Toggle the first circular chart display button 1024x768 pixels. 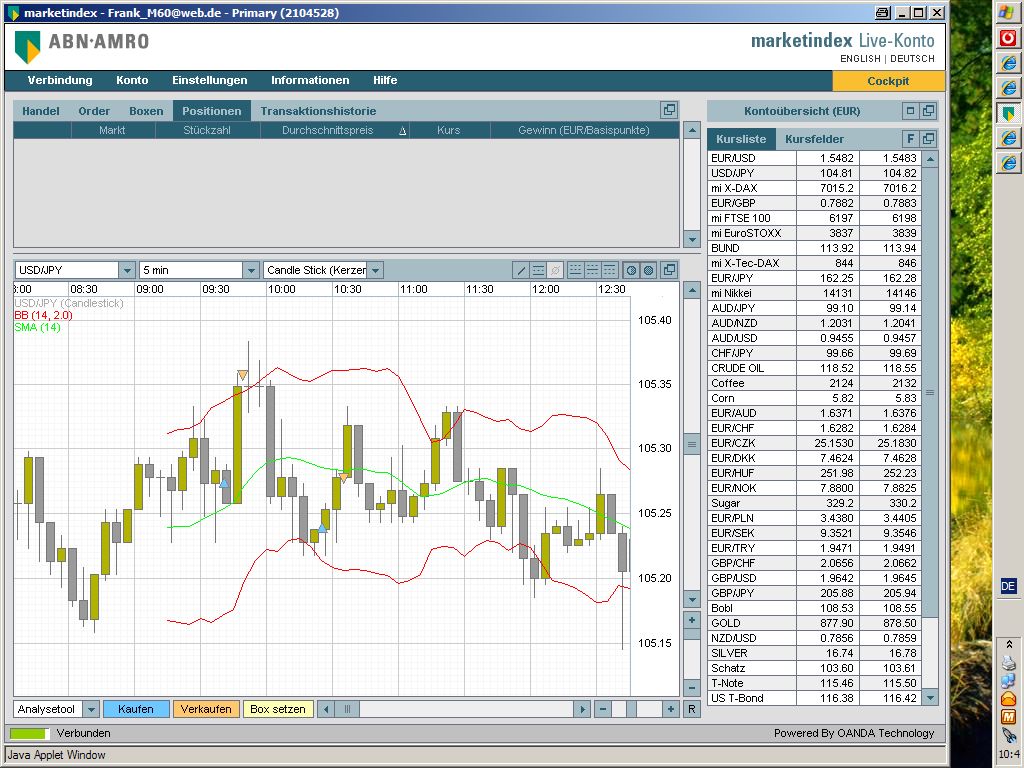tap(631, 270)
